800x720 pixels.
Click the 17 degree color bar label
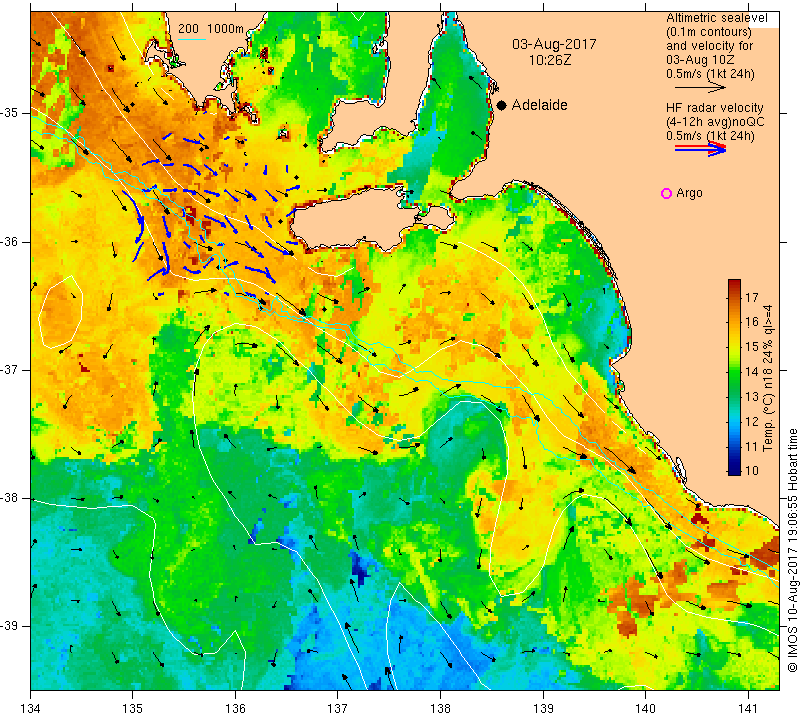pos(752,297)
